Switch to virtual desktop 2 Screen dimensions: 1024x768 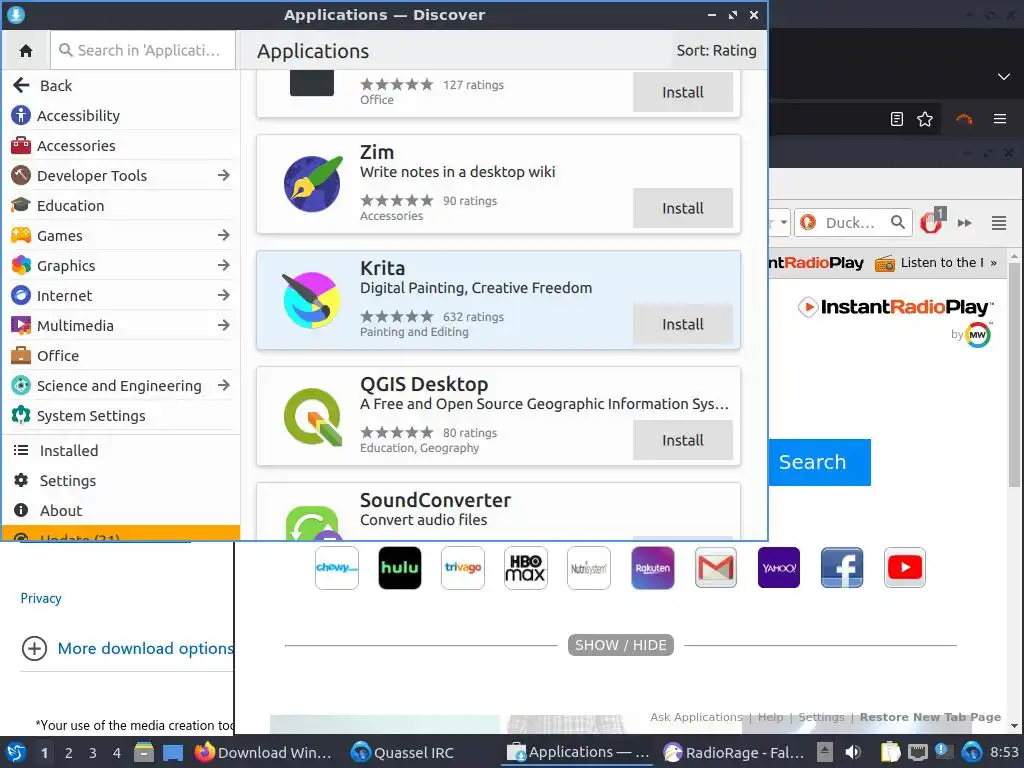coord(69,753)
